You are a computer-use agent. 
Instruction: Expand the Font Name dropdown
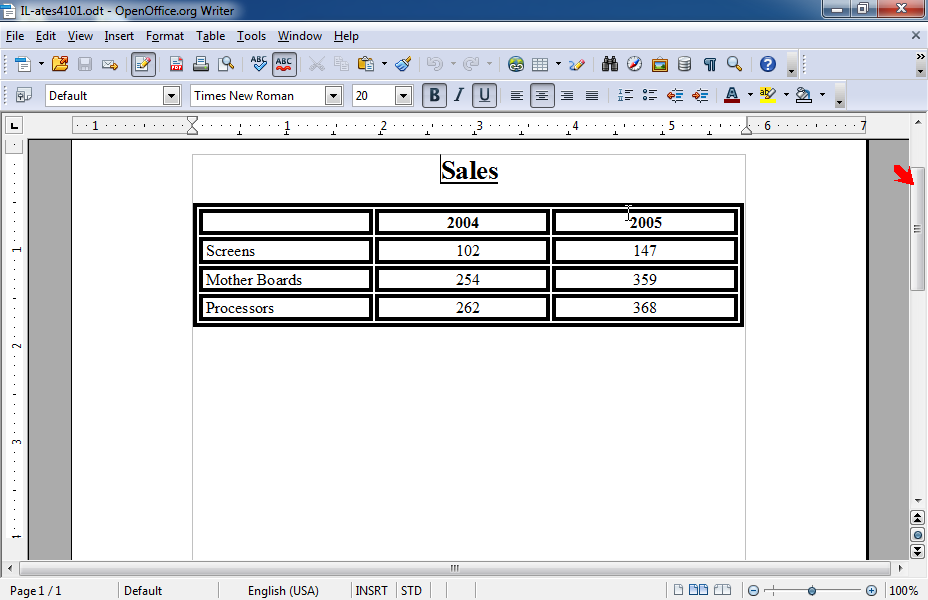point(333,96)
